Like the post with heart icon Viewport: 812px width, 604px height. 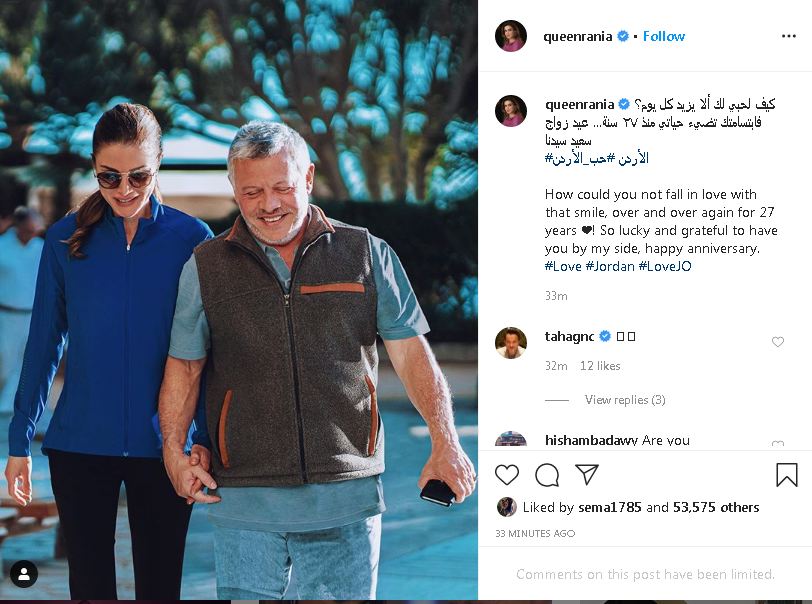pyautogui.click(x=507, y=474)
